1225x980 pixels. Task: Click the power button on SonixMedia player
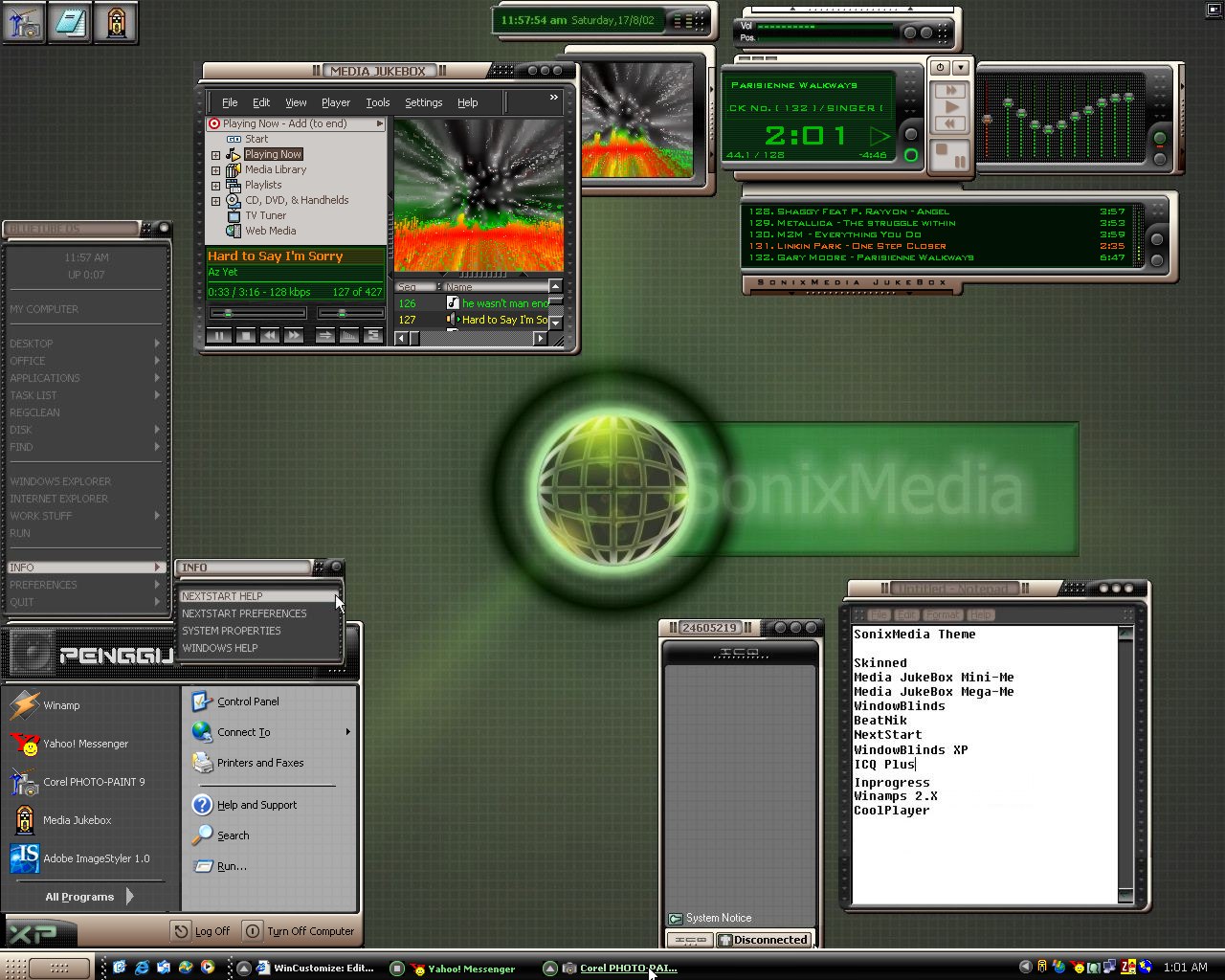click(x=940, y=68)
